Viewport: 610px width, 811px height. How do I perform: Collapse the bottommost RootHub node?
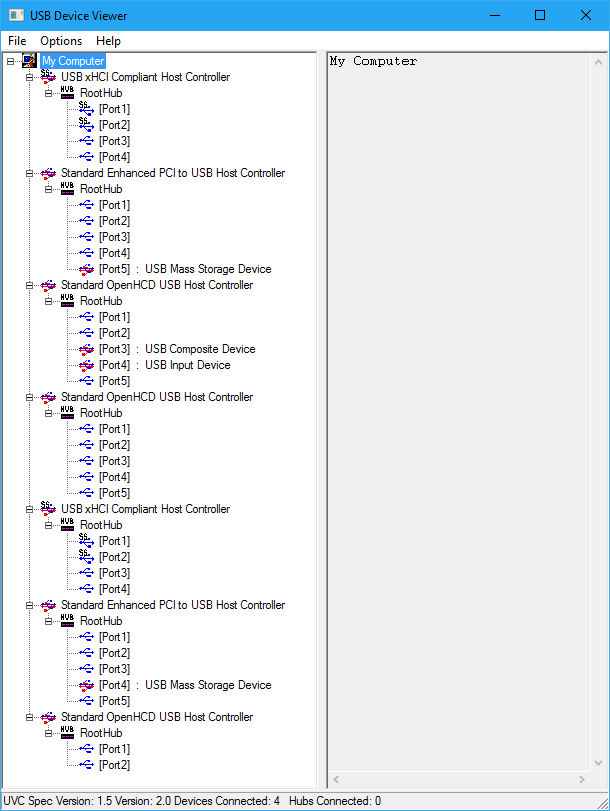pos(48,733)
